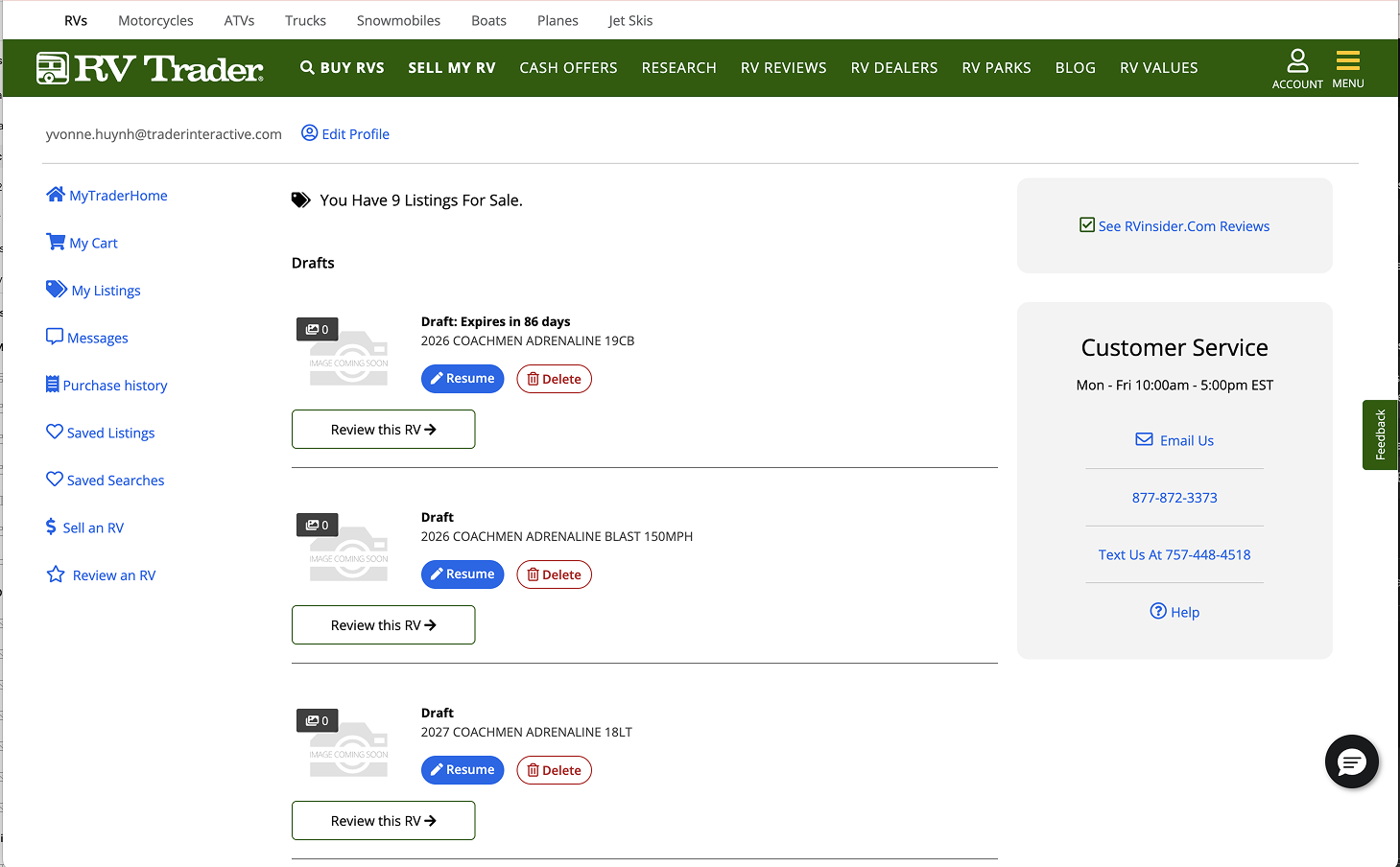
Task: Click the Email Us link
Action: pos(1175,440)
